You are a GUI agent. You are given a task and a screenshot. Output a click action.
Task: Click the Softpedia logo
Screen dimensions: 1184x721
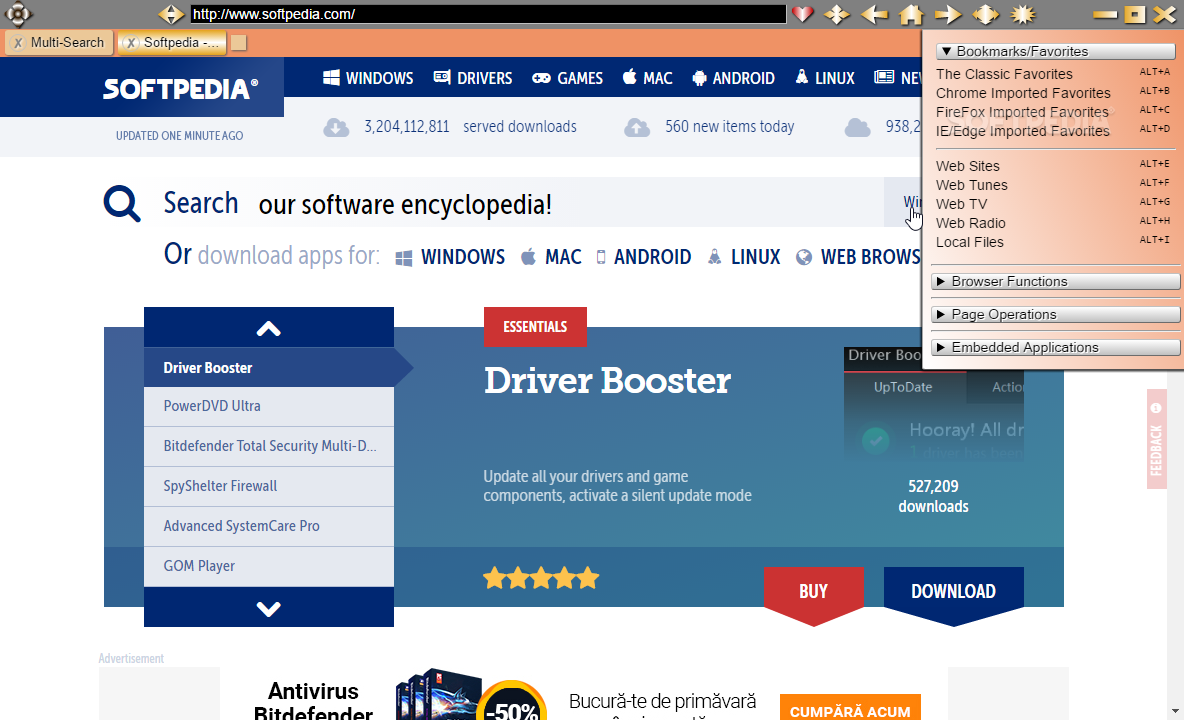click(180, 89)
